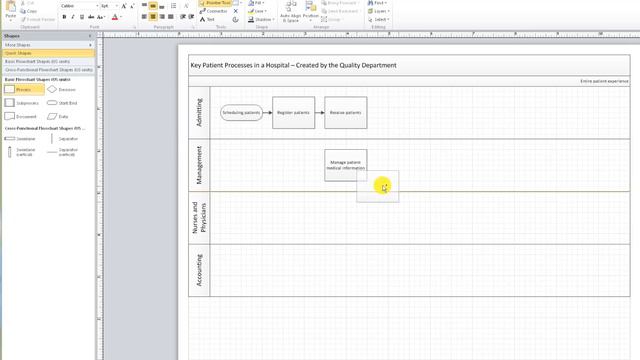The height and width of the screenshot is (360, 640).
Task: Open the Change Case (Aa) dropdown
Action: coord(101,17)
